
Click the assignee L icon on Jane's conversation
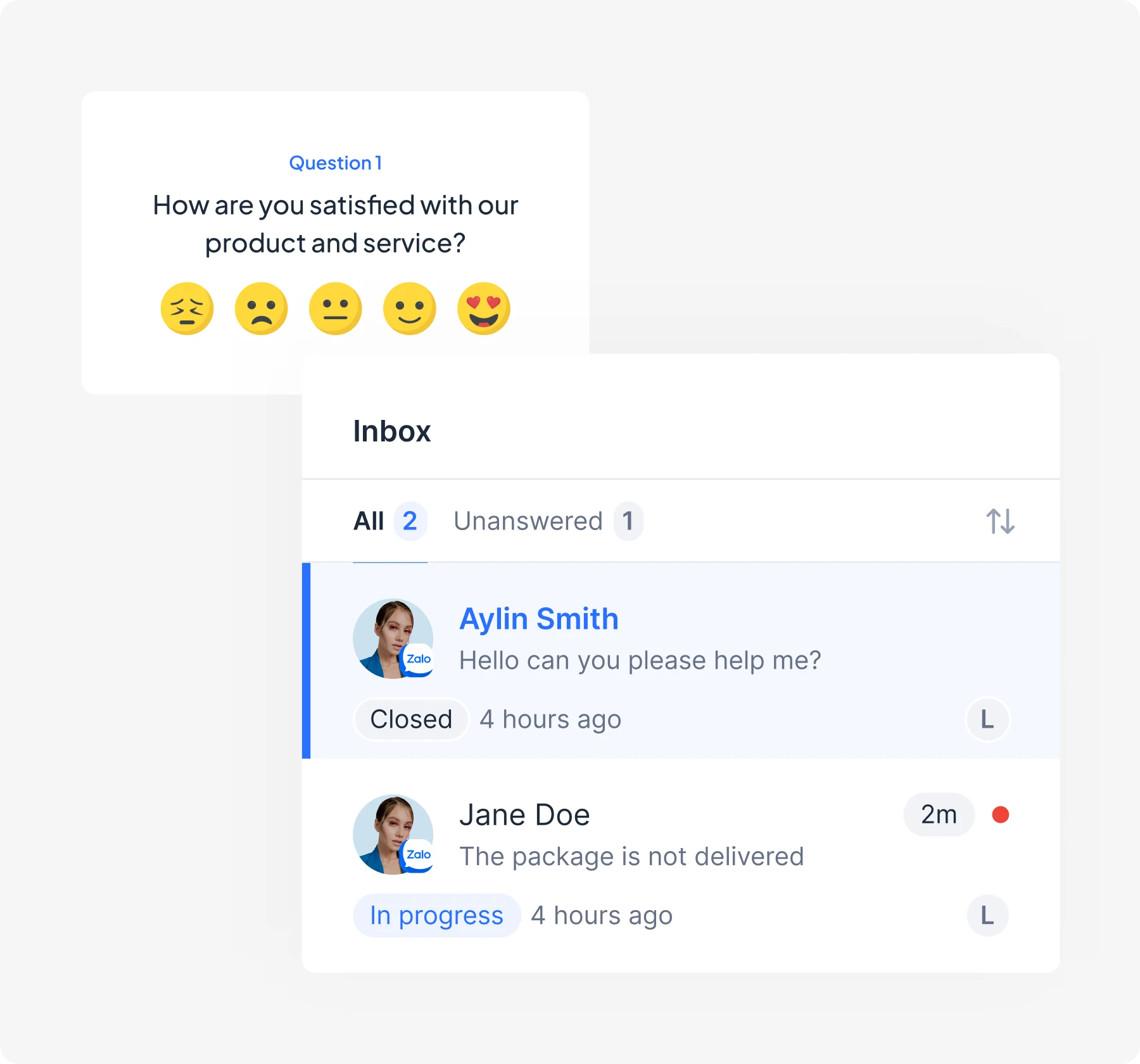[987, 916]
